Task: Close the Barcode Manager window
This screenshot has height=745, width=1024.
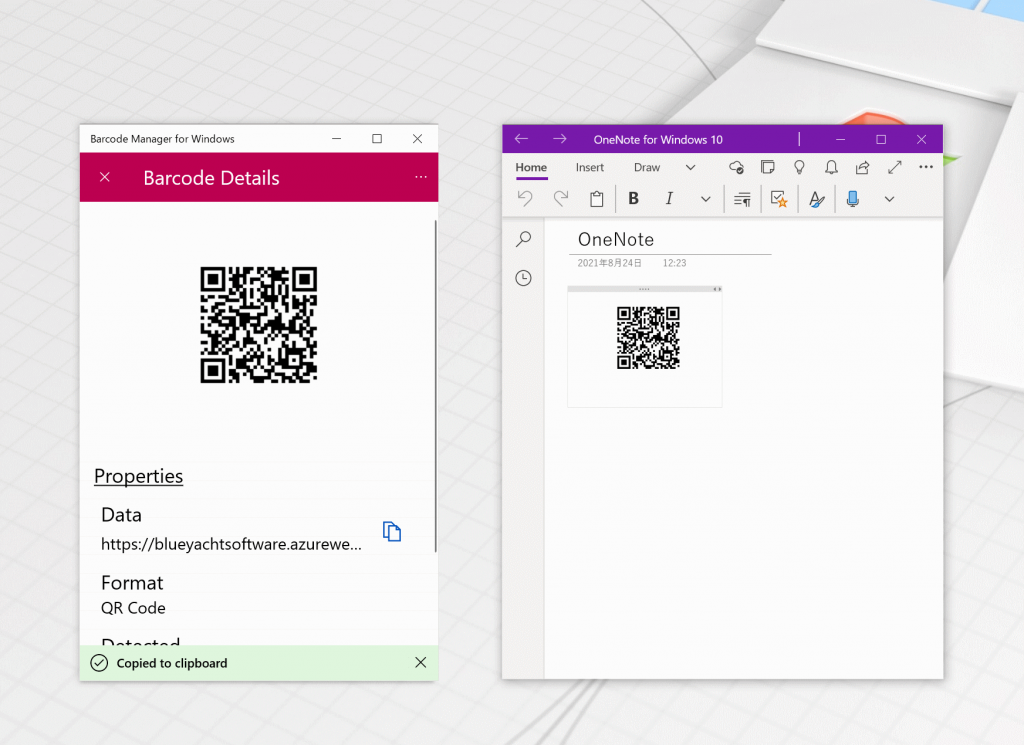Action: [417, 138]
